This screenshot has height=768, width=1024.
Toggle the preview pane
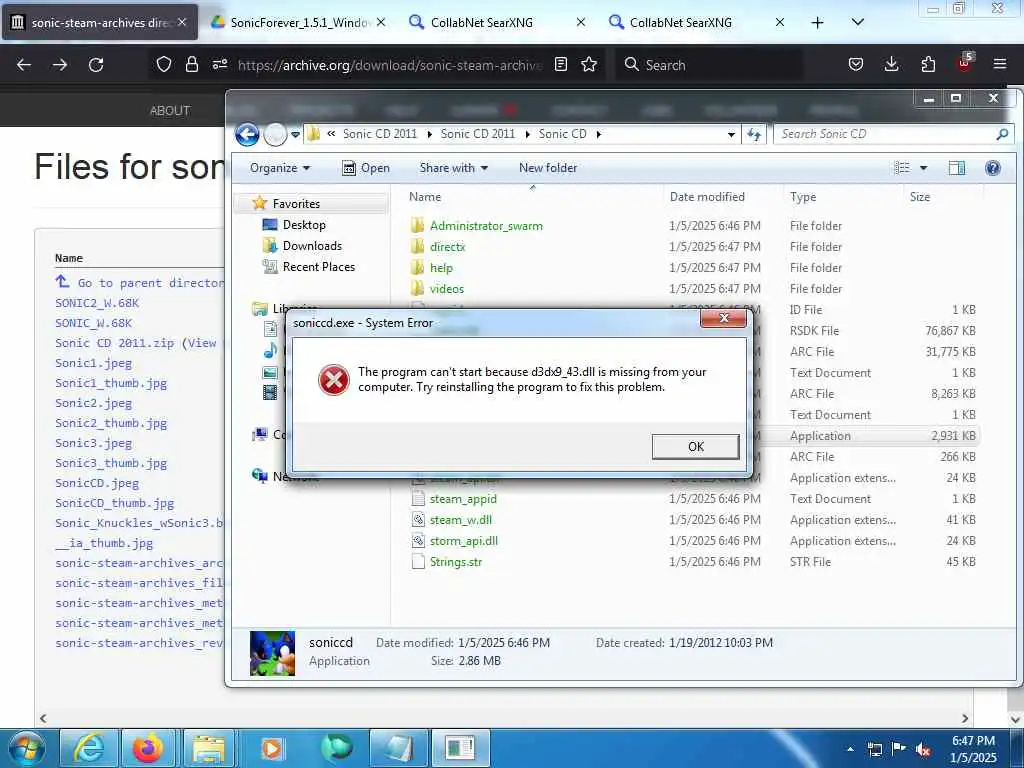(957, 168)
